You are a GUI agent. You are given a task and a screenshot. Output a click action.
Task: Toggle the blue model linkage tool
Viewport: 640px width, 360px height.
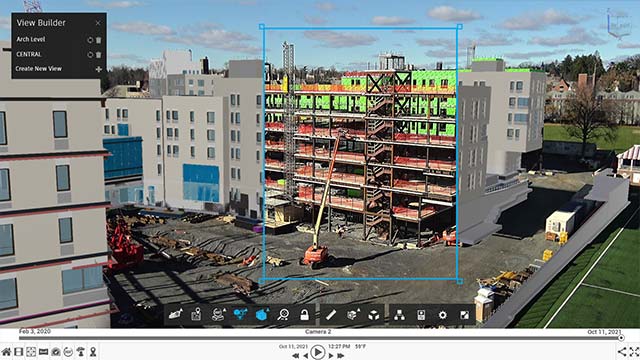pyautogui.click(x=240, y=314)
